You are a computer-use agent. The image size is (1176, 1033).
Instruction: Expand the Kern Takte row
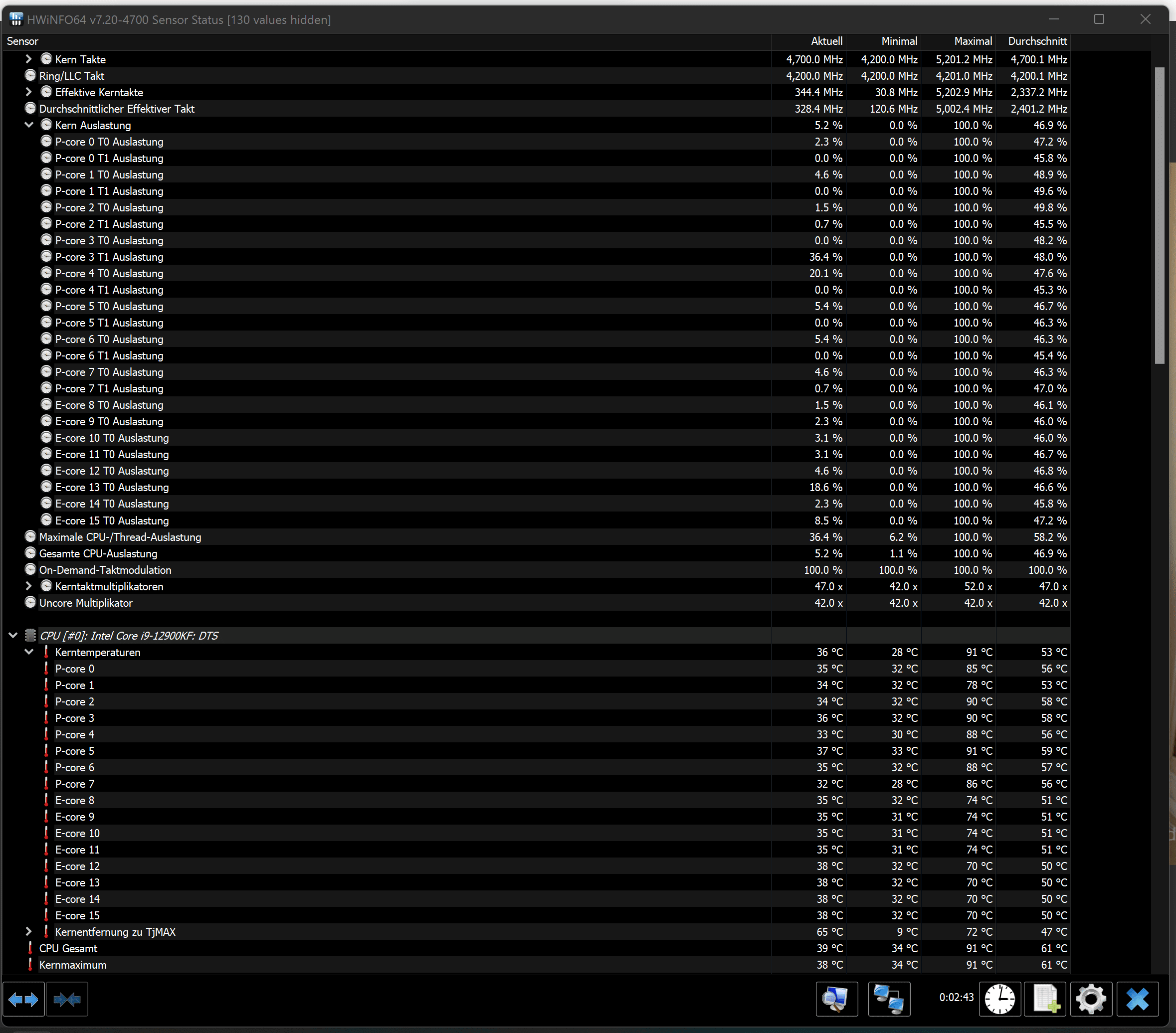point(29,59)
